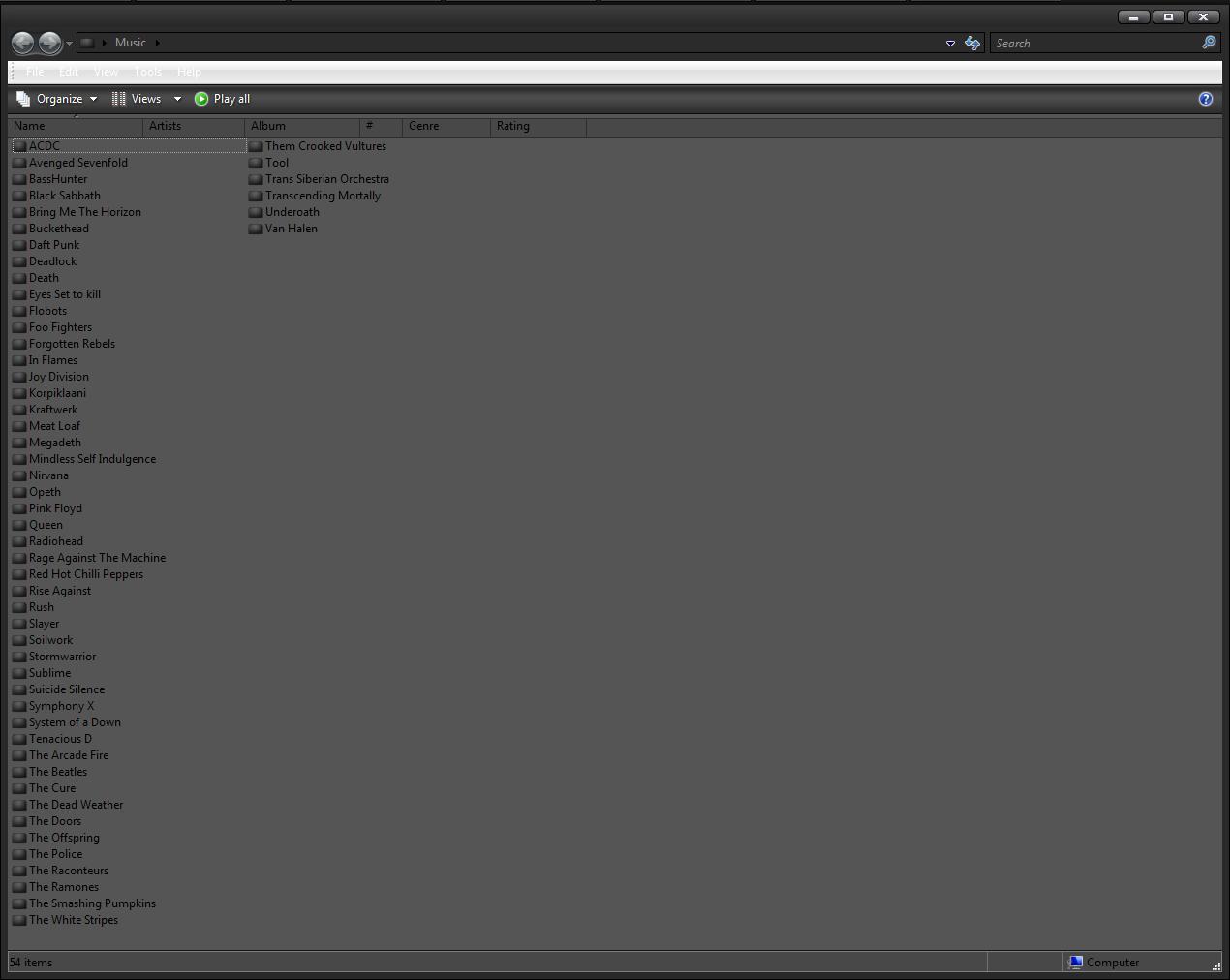Expand the arrow after Music in breadcrumb
1230x980 pixels.
click(157, 43)
